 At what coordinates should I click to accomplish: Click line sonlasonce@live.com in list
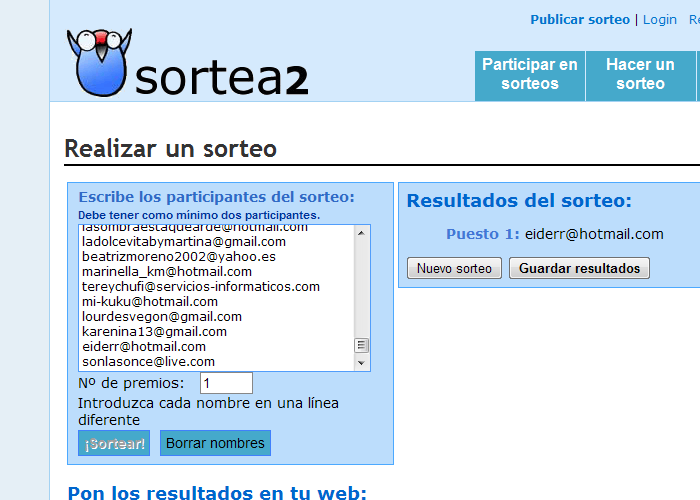point(148,362)
